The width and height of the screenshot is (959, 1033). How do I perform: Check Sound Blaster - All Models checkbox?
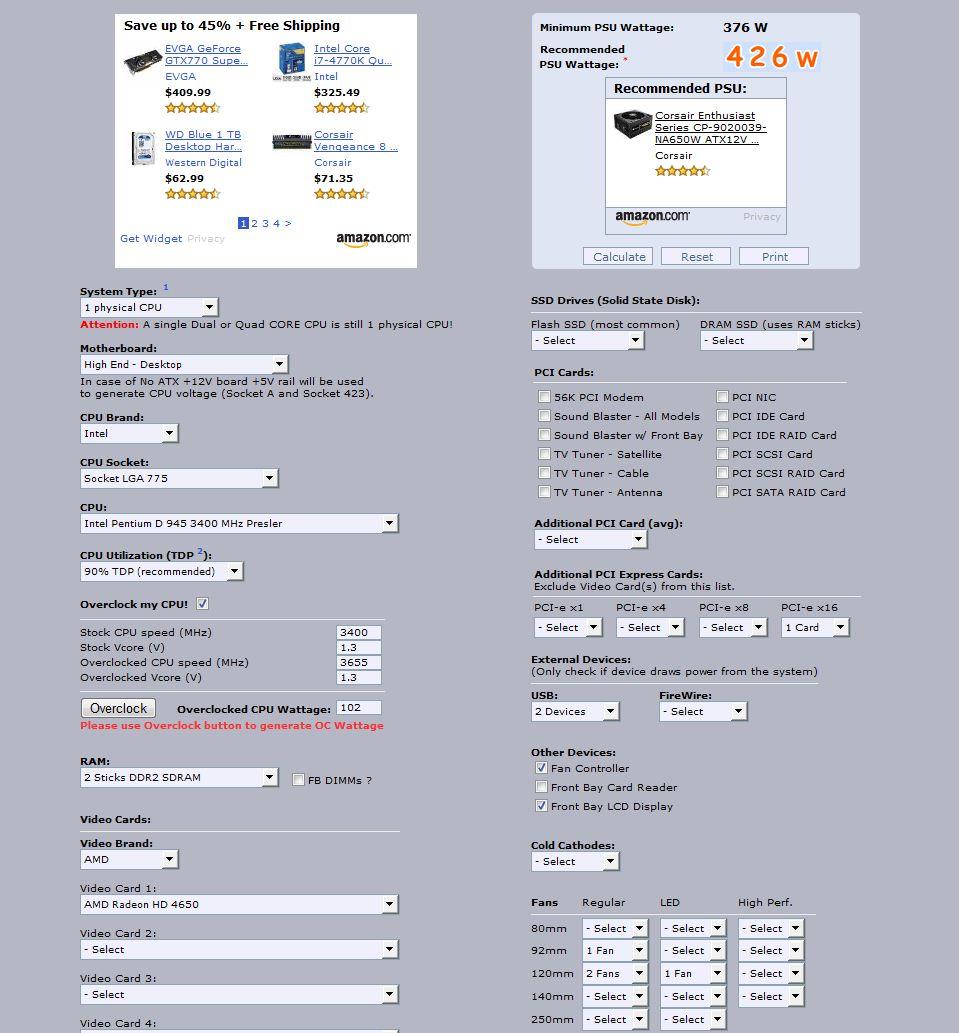(x=544, y=416)
